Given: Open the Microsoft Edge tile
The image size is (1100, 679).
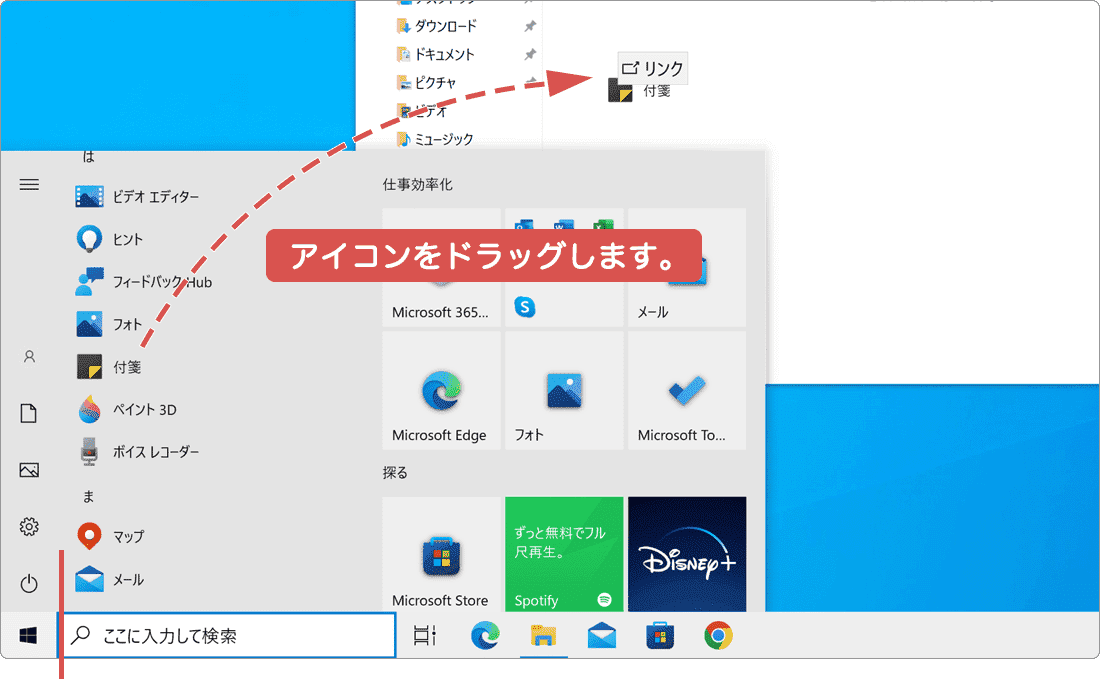Looking at the screenshot, I should point(441,390).
